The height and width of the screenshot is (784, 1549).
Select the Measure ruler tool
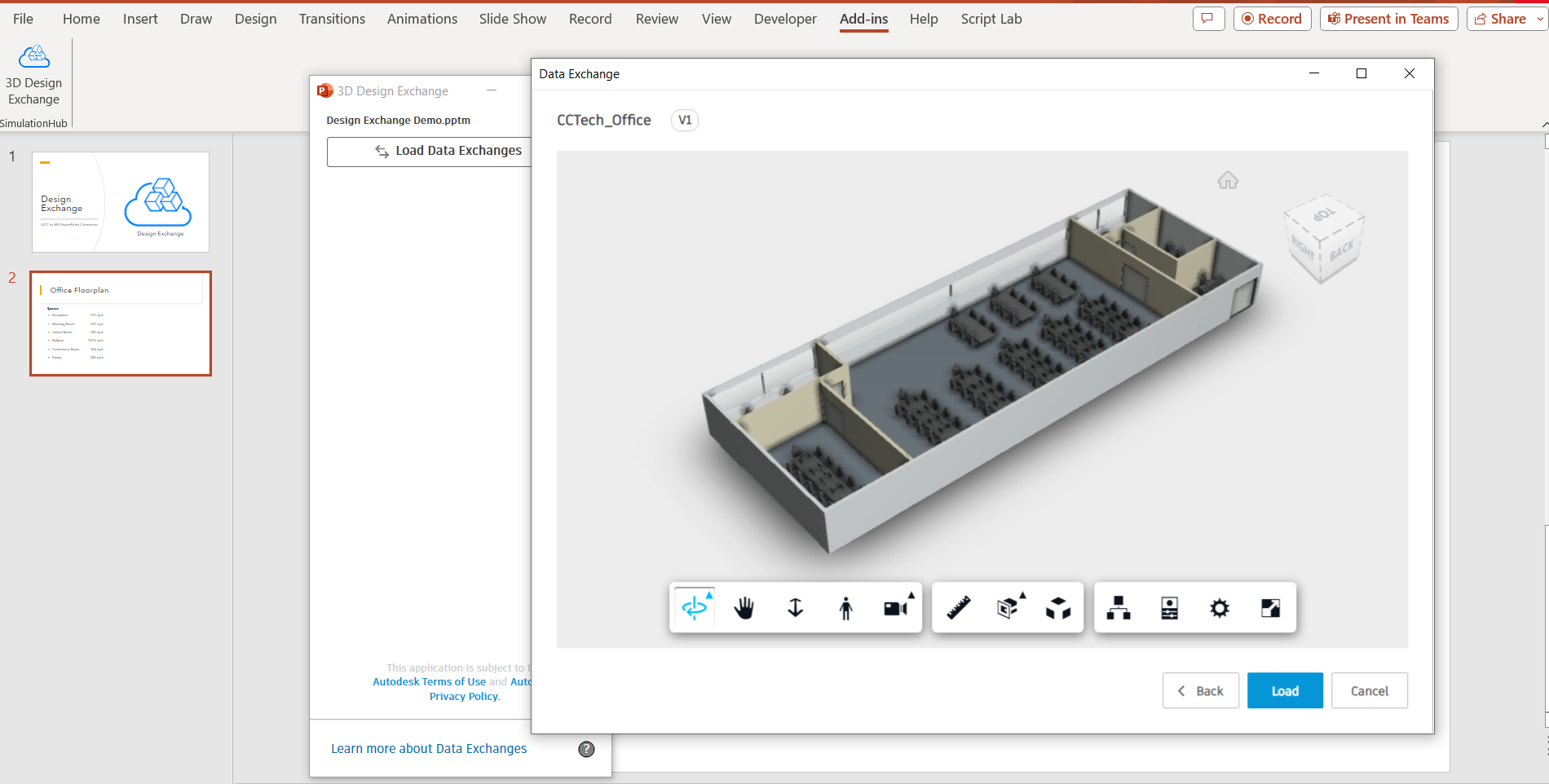pyautogui.click(x=958, y=608)
